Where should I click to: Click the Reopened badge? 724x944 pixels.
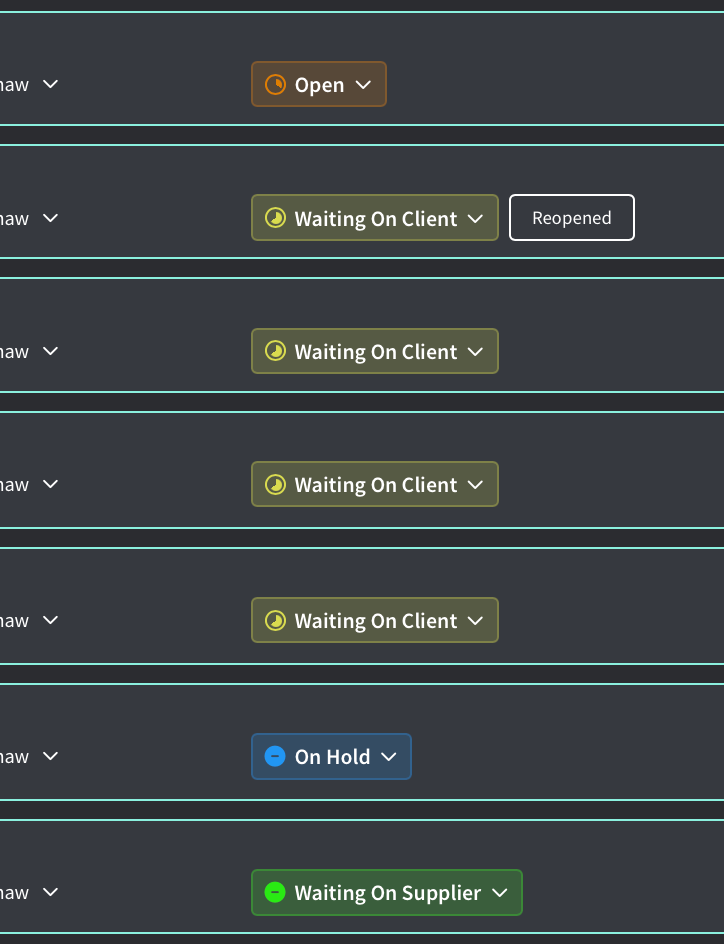click(572, 217)
